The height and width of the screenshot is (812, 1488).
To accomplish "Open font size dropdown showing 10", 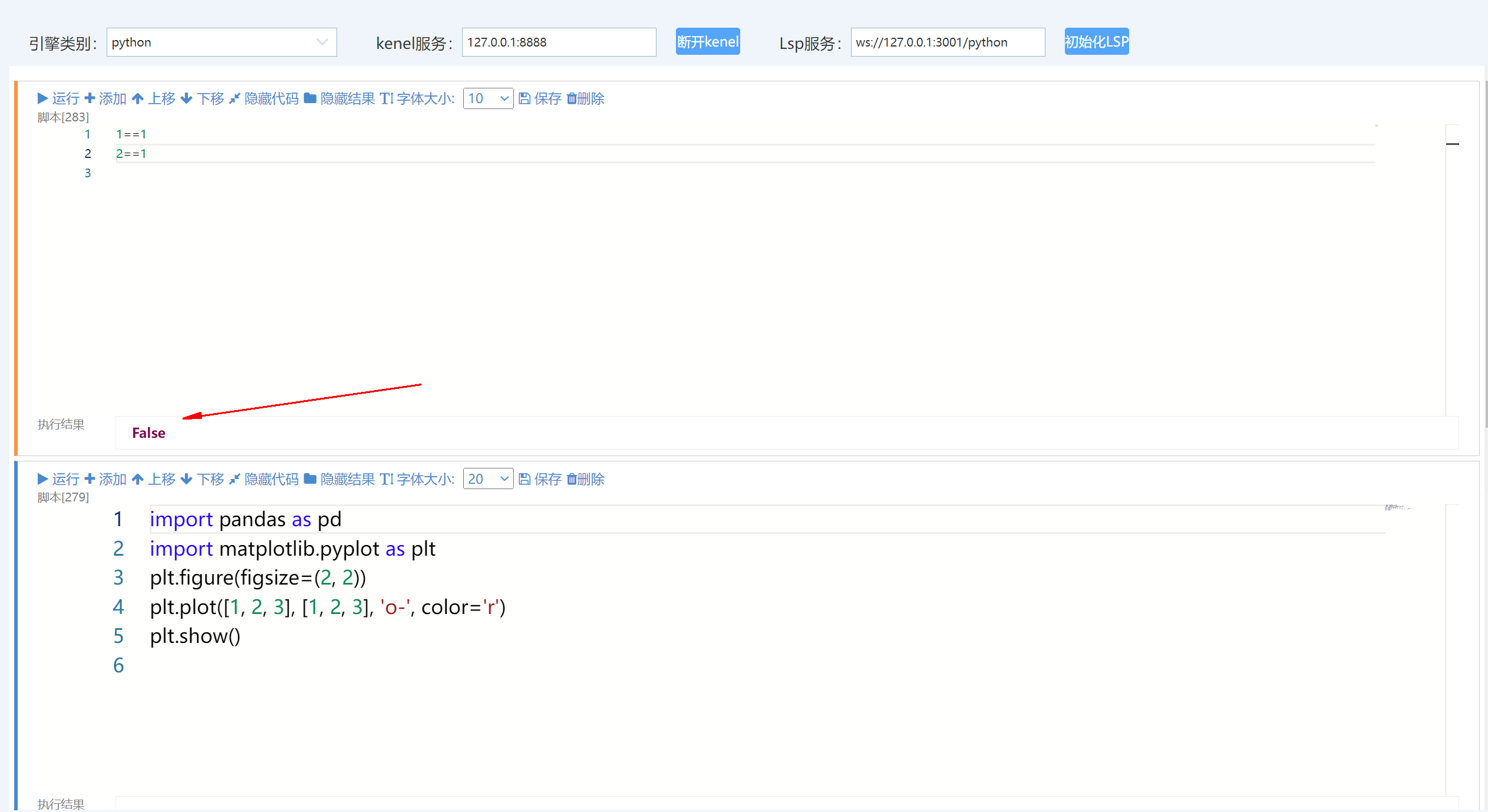I will click(488, 98).
